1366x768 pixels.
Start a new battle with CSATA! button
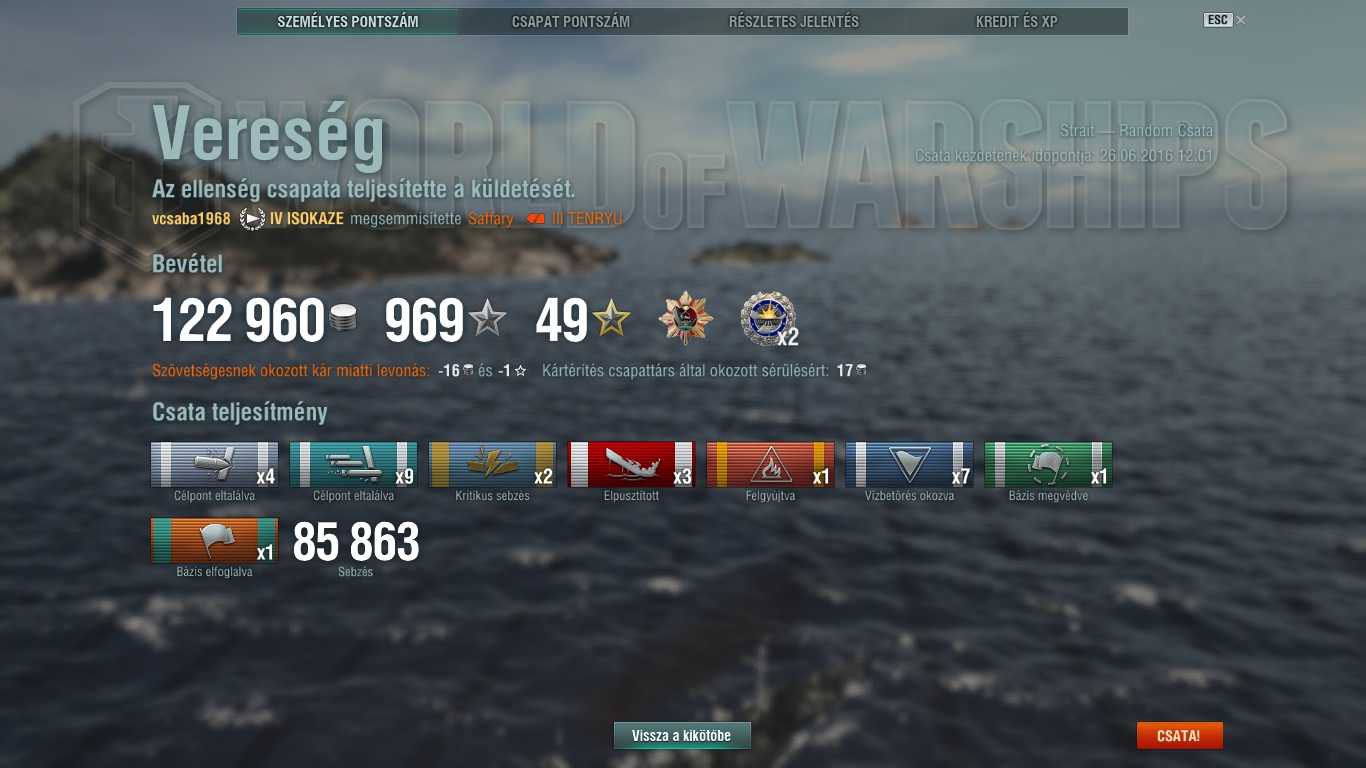pos(1179,736)
